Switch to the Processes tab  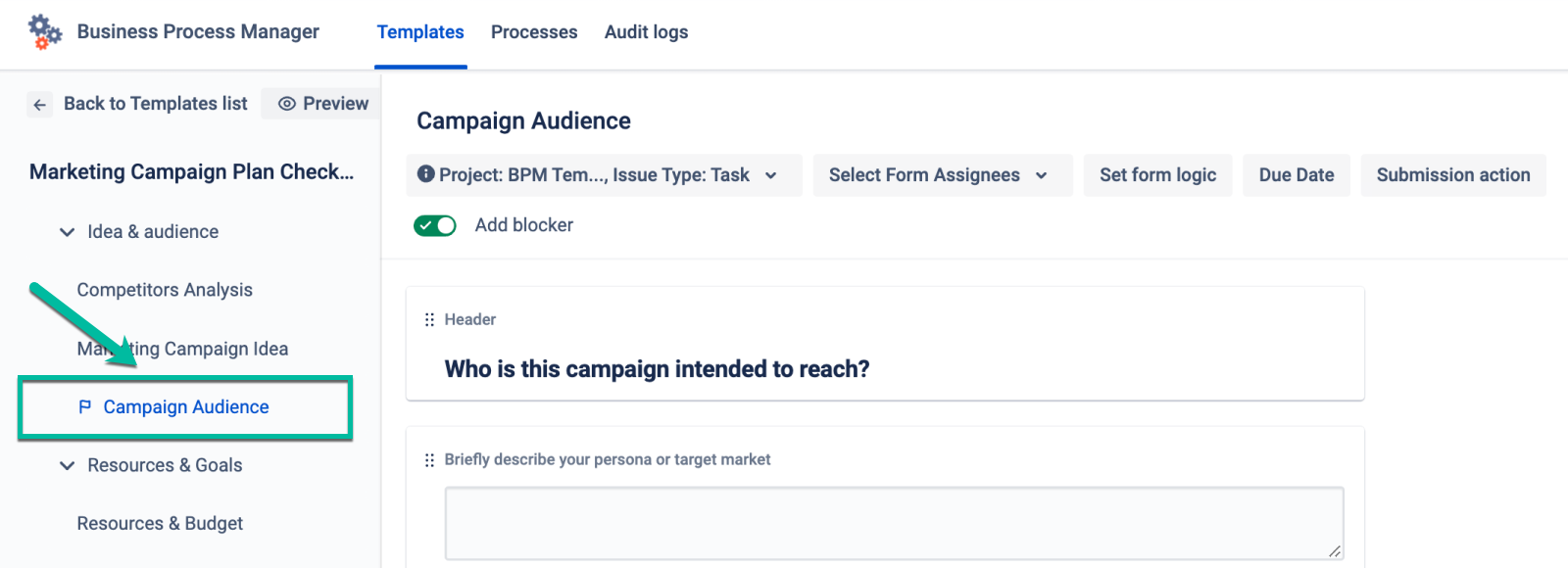pyautogui.click(x=534, y=32)
